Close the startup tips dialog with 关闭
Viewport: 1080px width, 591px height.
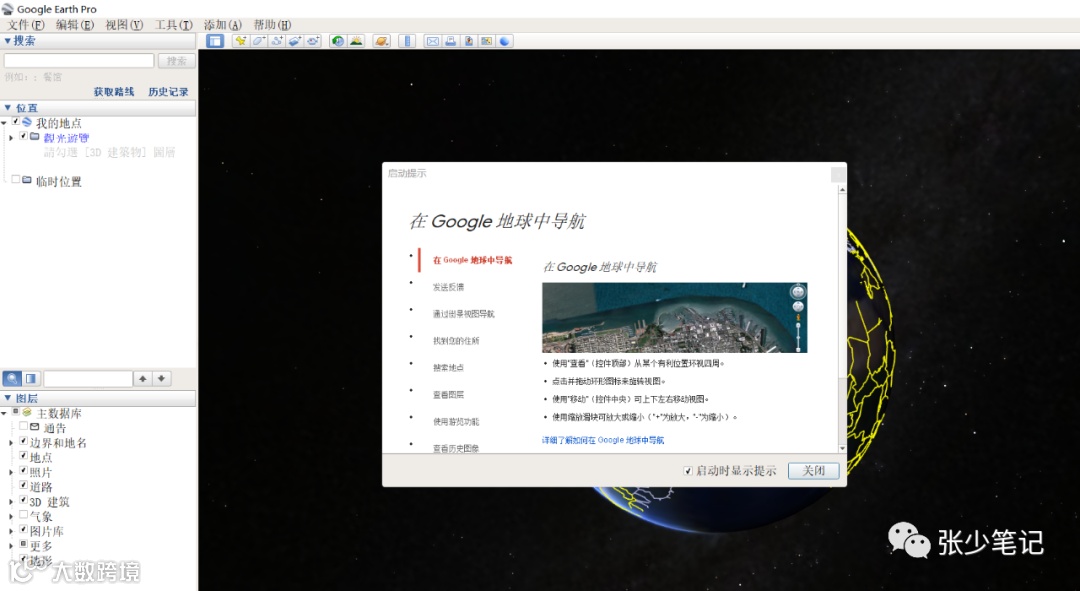[813, 470]
